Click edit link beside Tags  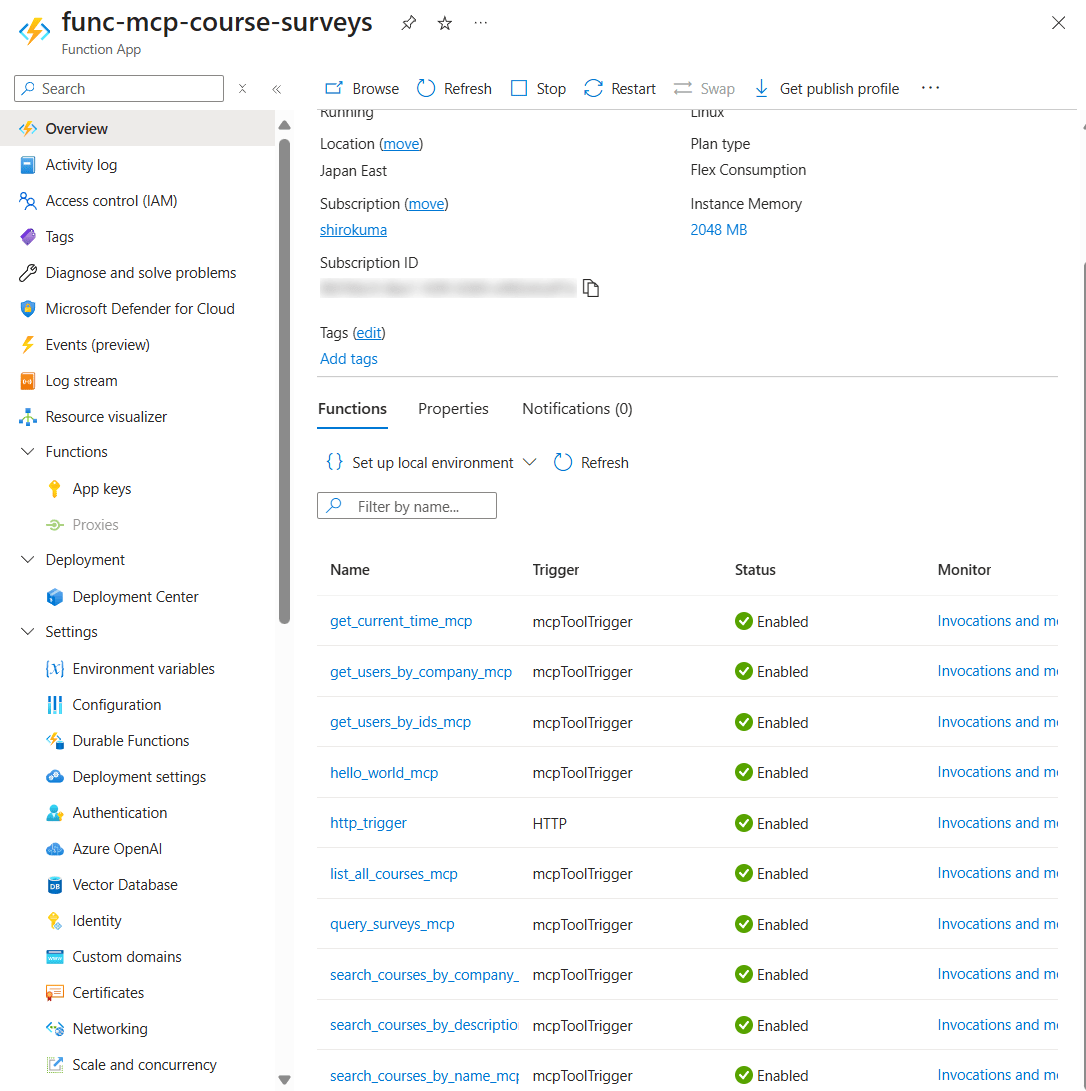click(x=369, y=333)
